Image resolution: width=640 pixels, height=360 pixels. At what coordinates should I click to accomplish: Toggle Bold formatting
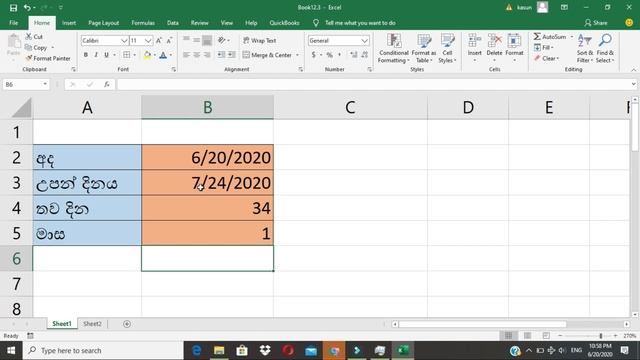point(86,55)
